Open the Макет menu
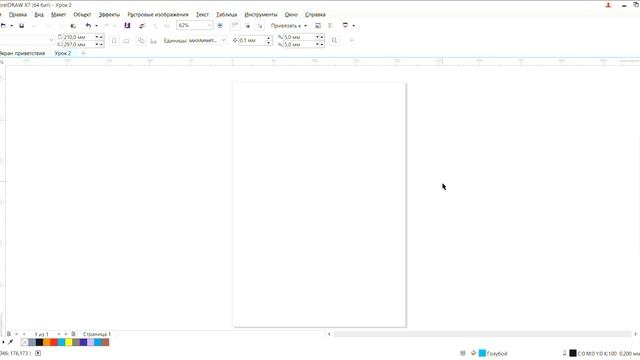 coord(58,15)
